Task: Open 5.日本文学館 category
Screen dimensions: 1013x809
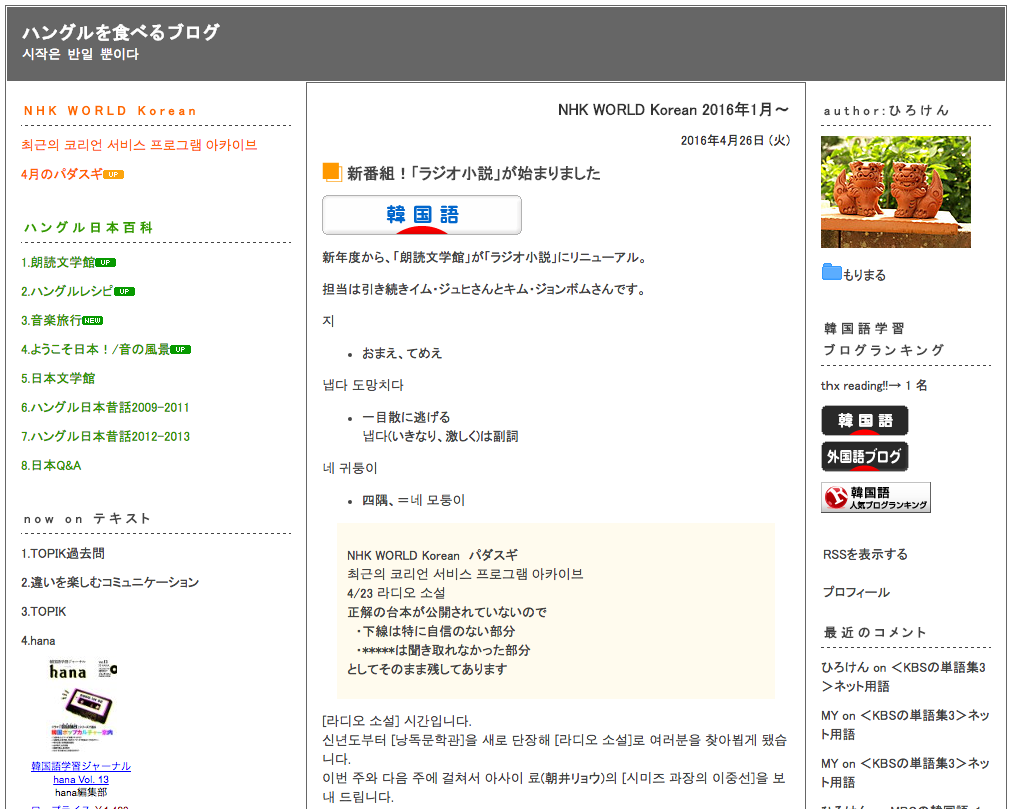Action: tap(58, 379)
